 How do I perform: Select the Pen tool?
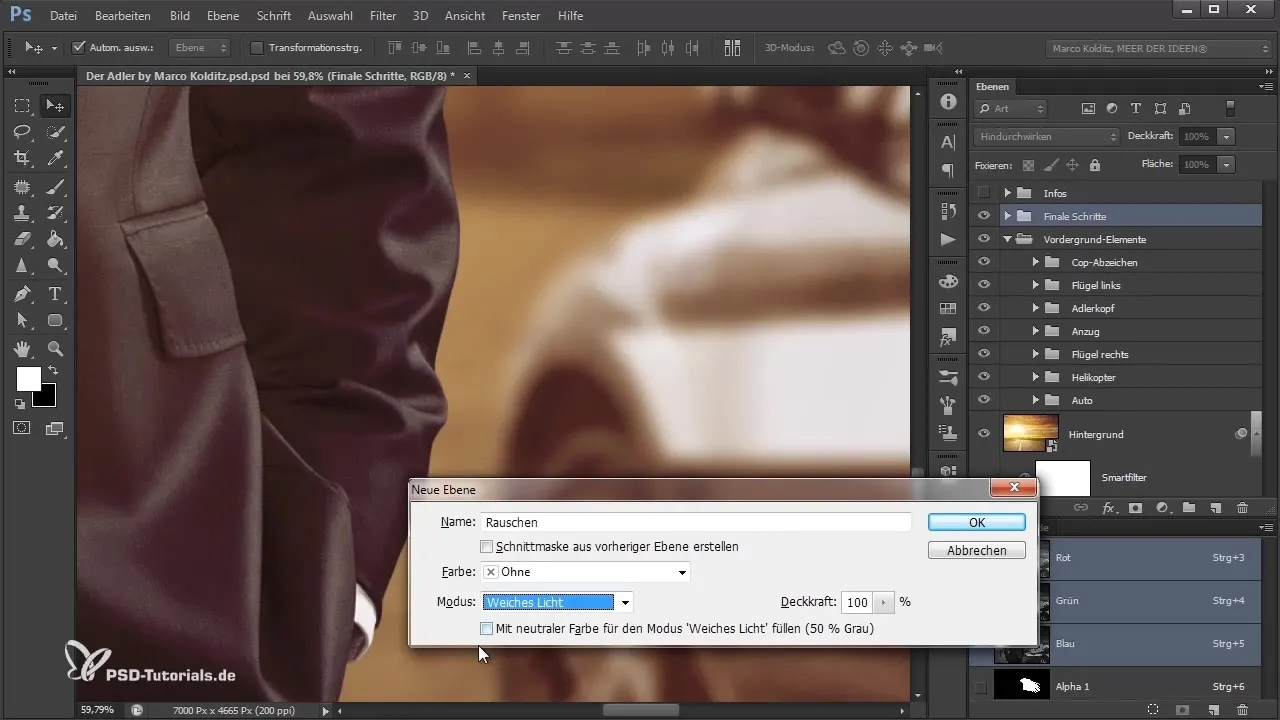coord(22,294)
